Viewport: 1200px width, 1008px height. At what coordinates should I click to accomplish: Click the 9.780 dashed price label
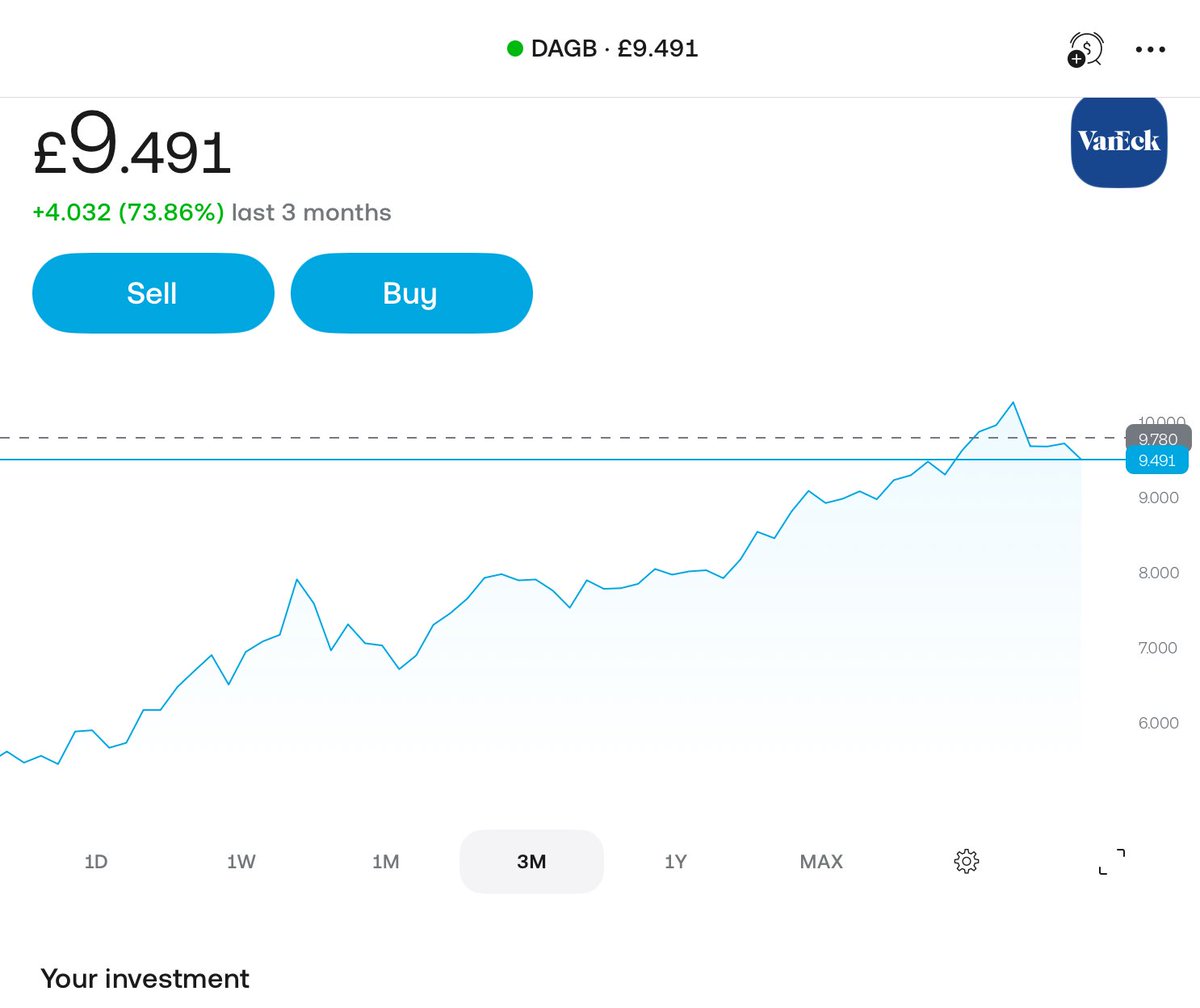tap(1158, 438)
